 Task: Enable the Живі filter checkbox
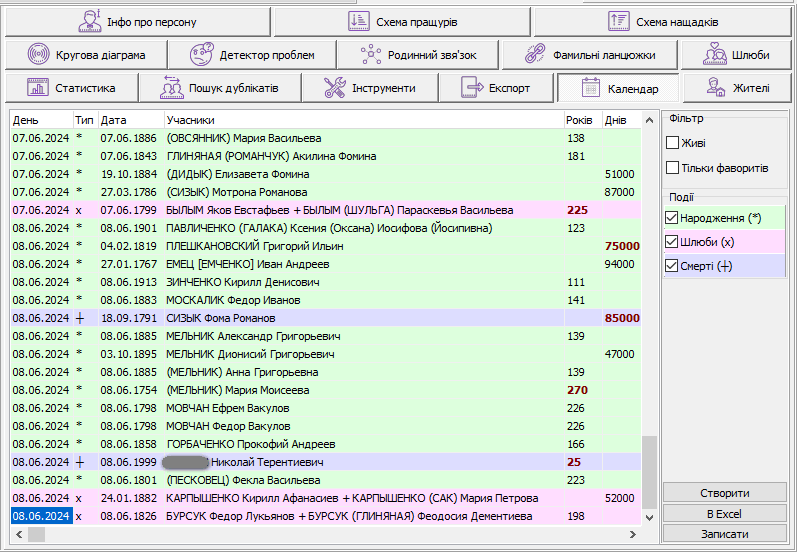673,143
